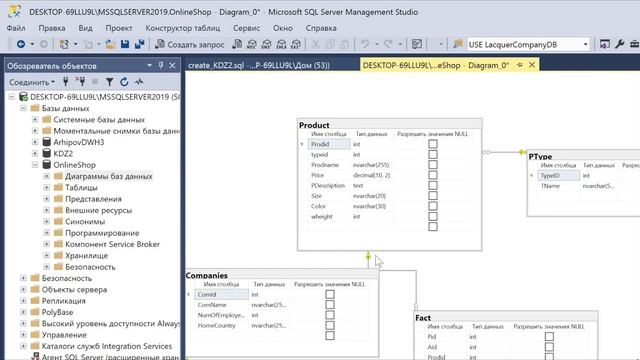
Task: Click the DAX query toolbar icon
Action: pos(296,44)
